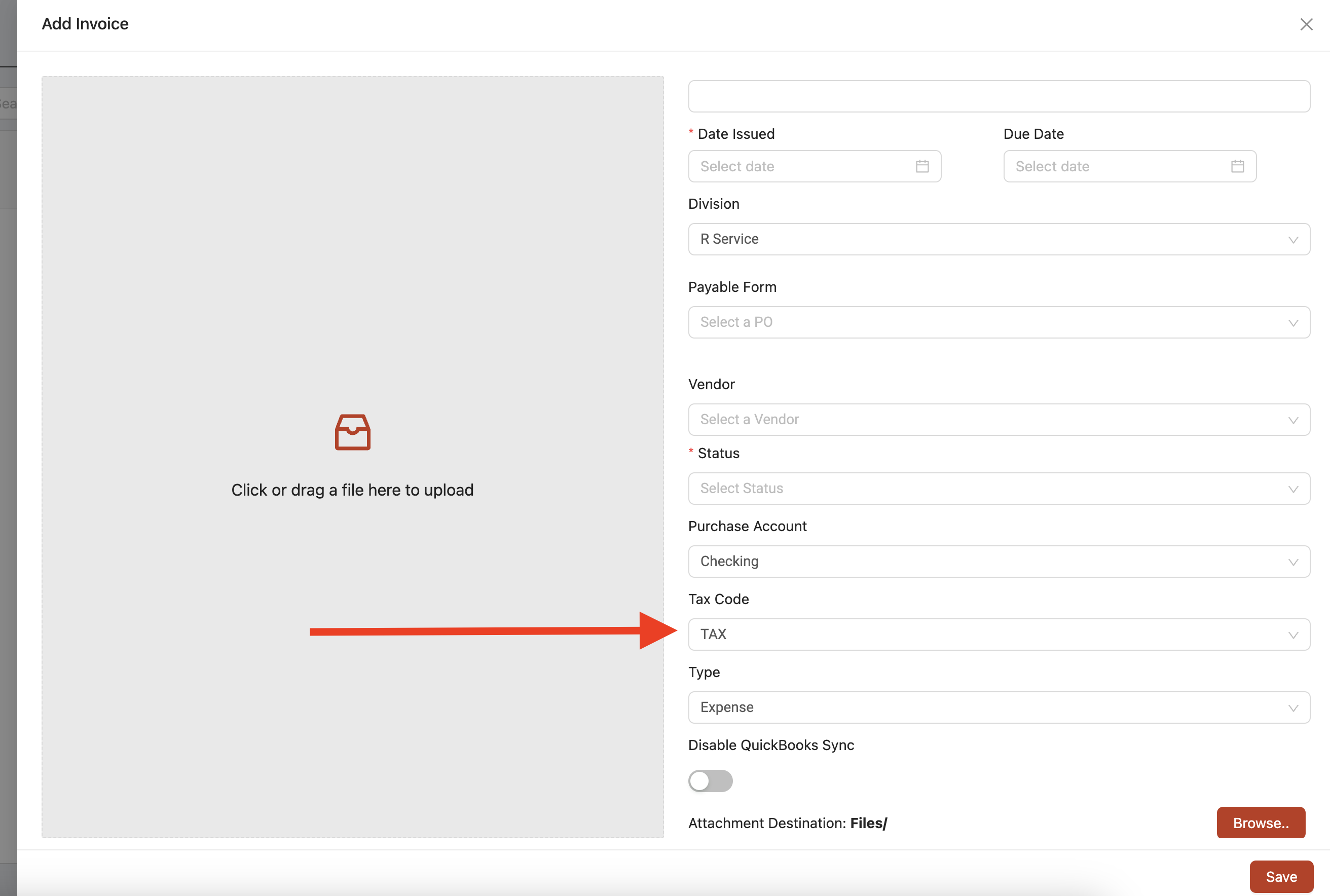Toggle the Disable QuickBooks Sync switch
The image size is (1330, 896).
coord(710,780)
